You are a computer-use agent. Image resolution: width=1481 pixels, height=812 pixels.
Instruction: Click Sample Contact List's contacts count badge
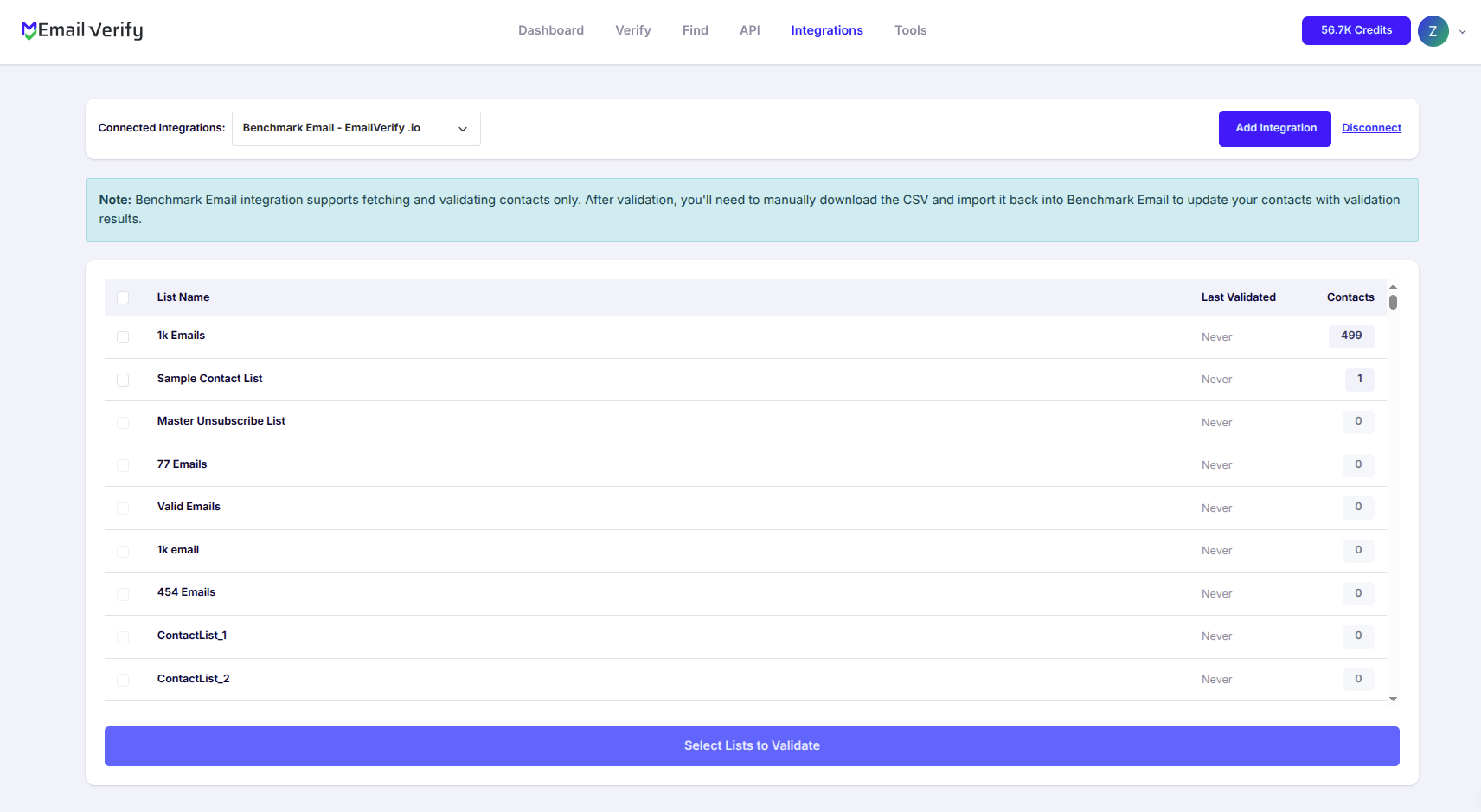tap(1359, 379)
